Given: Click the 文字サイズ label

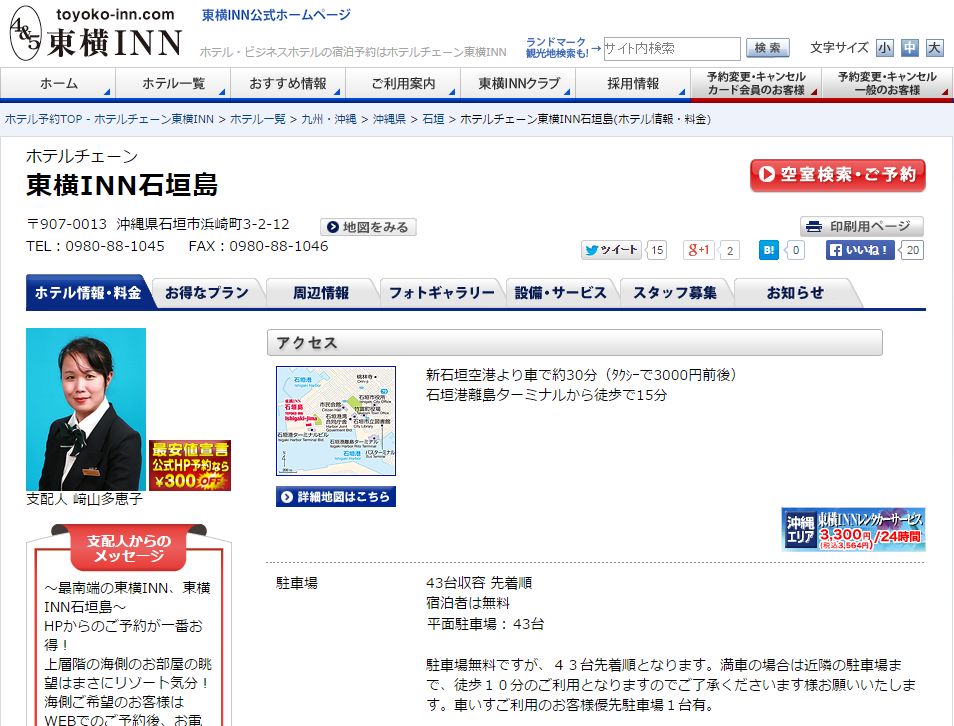Looking at the screenshot, I should (x=840, y=47).
